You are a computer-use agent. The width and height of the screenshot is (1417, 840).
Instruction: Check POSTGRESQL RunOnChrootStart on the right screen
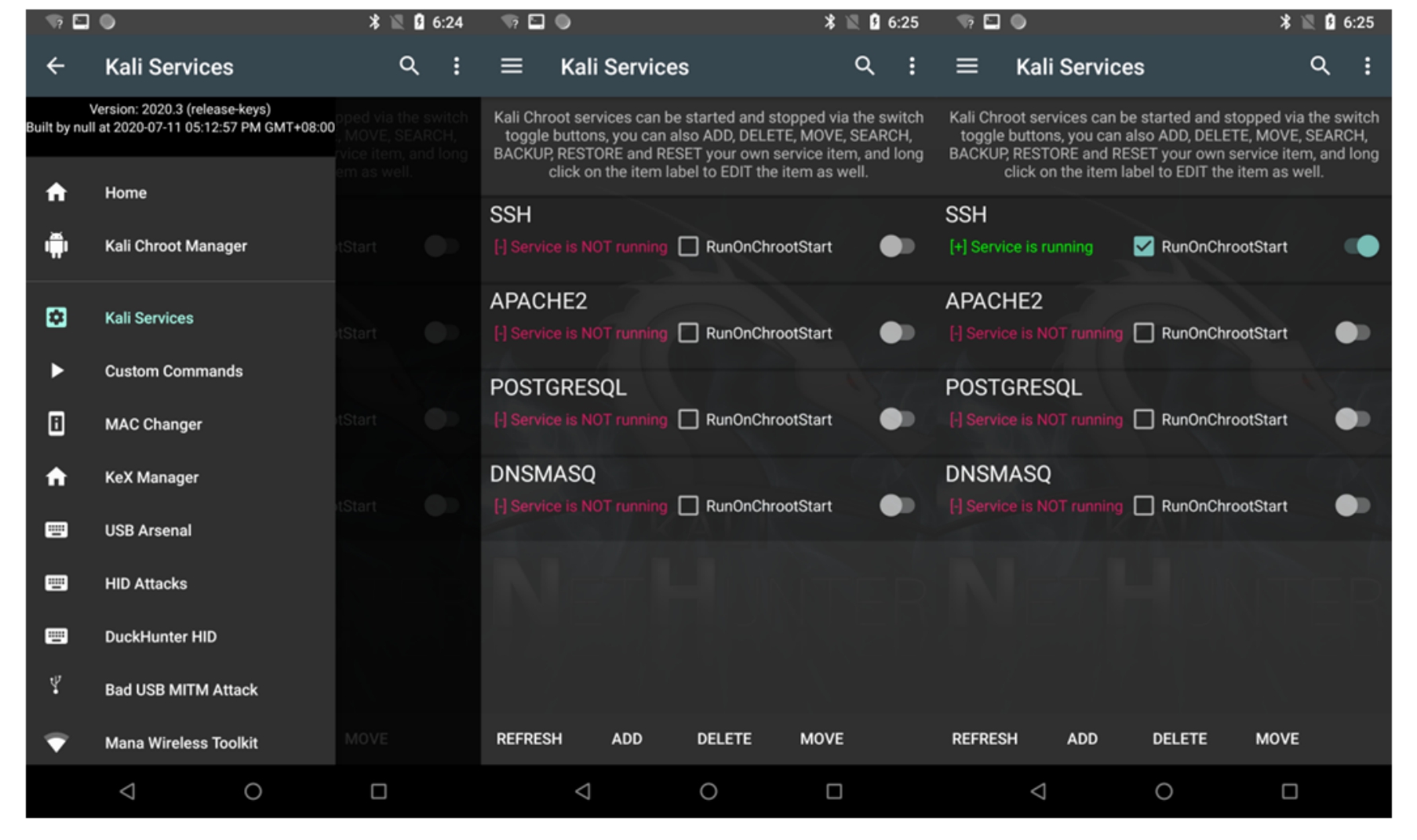click(x=1144, y=420)
